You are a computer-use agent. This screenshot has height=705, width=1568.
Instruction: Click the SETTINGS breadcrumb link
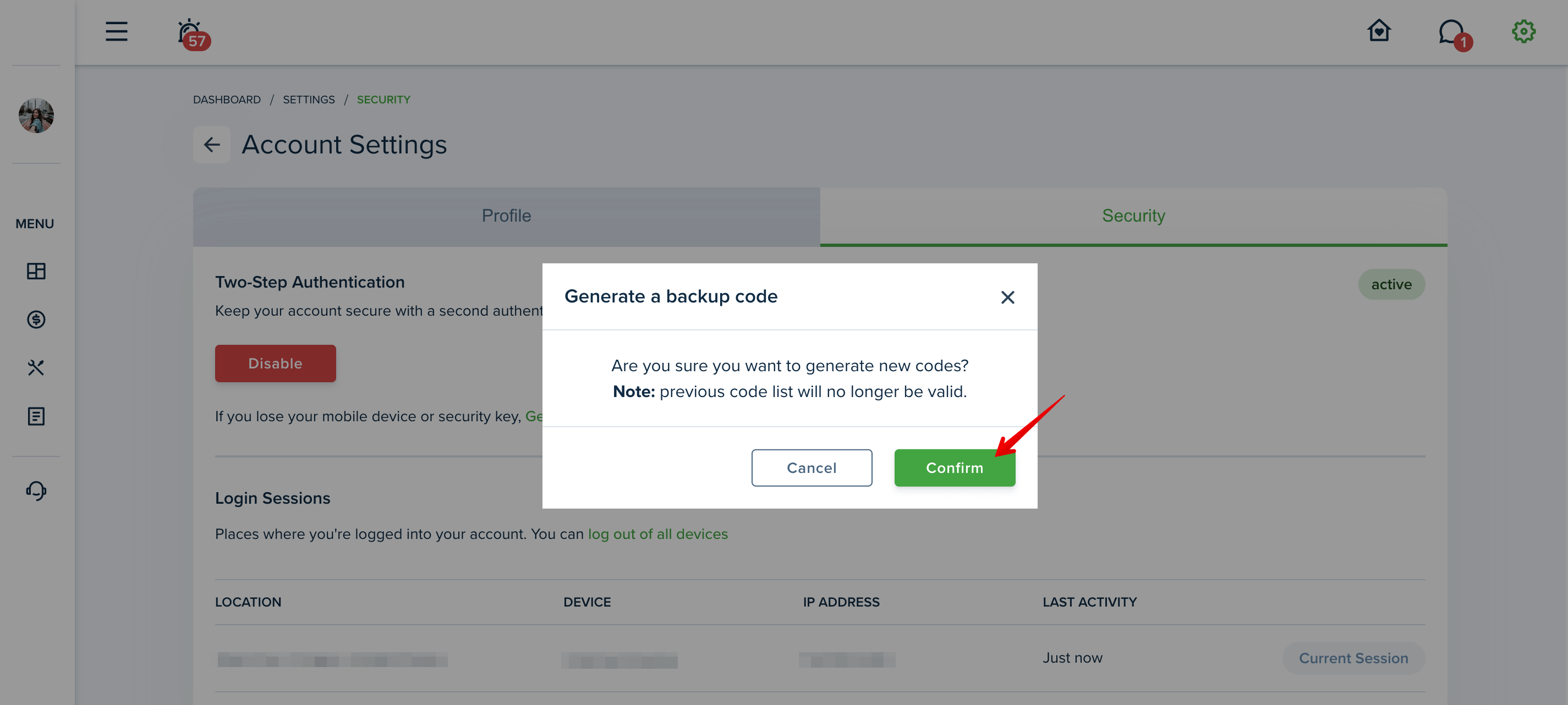[x=308, y=99]
